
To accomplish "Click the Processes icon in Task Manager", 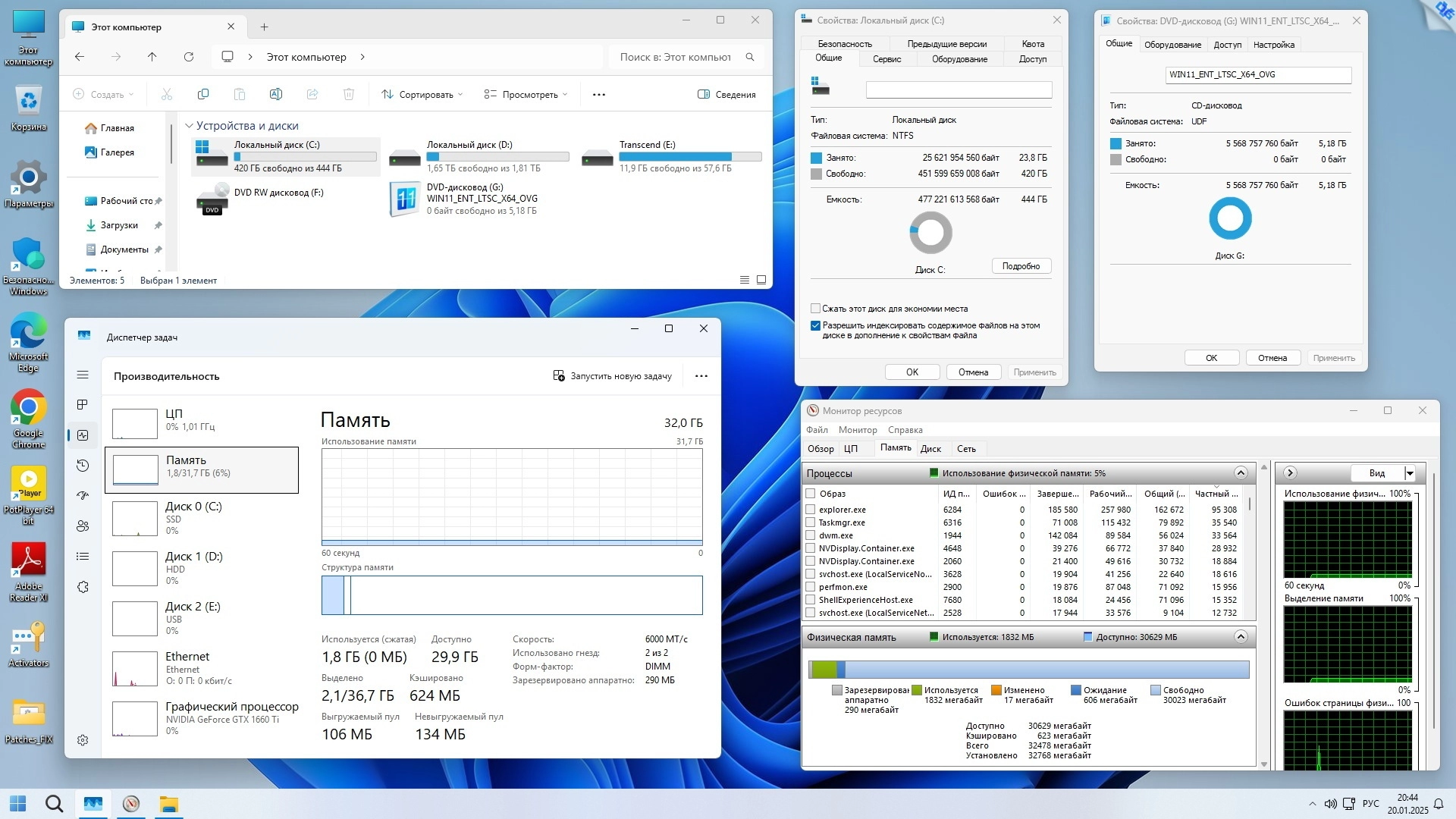I will [83, 405].
